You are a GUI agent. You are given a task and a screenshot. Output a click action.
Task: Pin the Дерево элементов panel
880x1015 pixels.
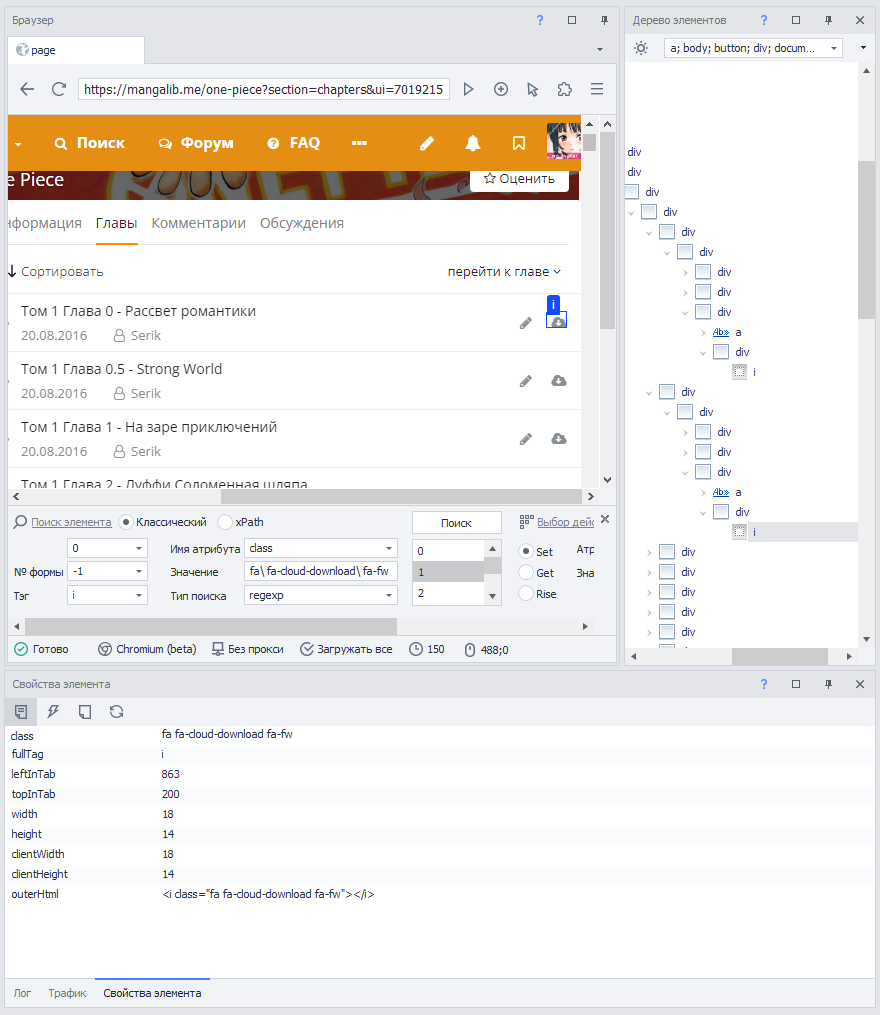click(x=828, y=20)
